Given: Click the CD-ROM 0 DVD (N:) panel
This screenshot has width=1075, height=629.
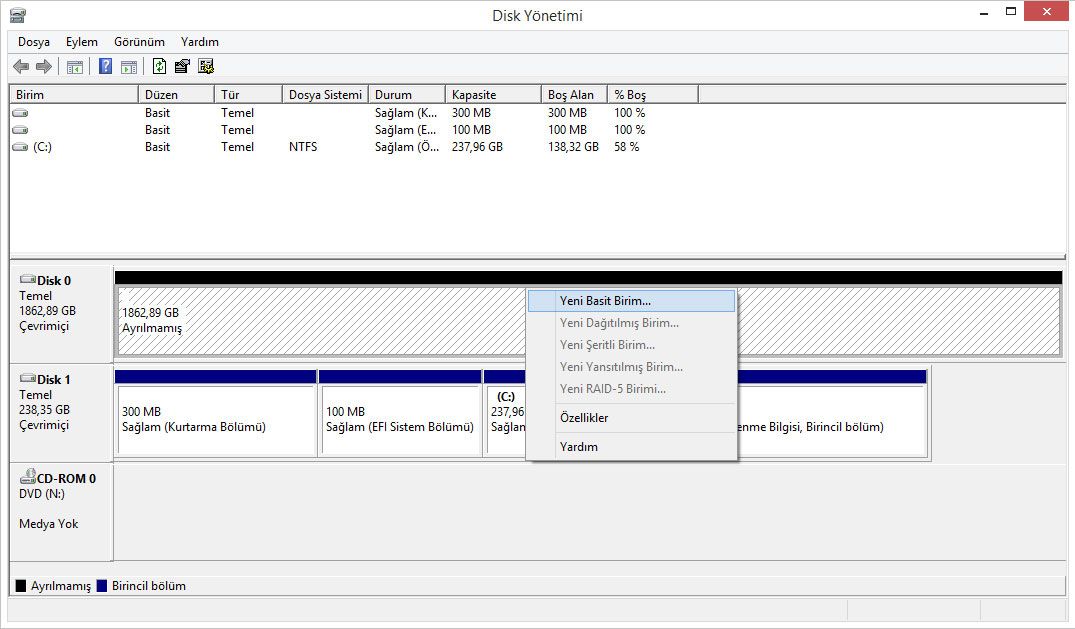Looking at the screenshot, I should click(61, 512).
